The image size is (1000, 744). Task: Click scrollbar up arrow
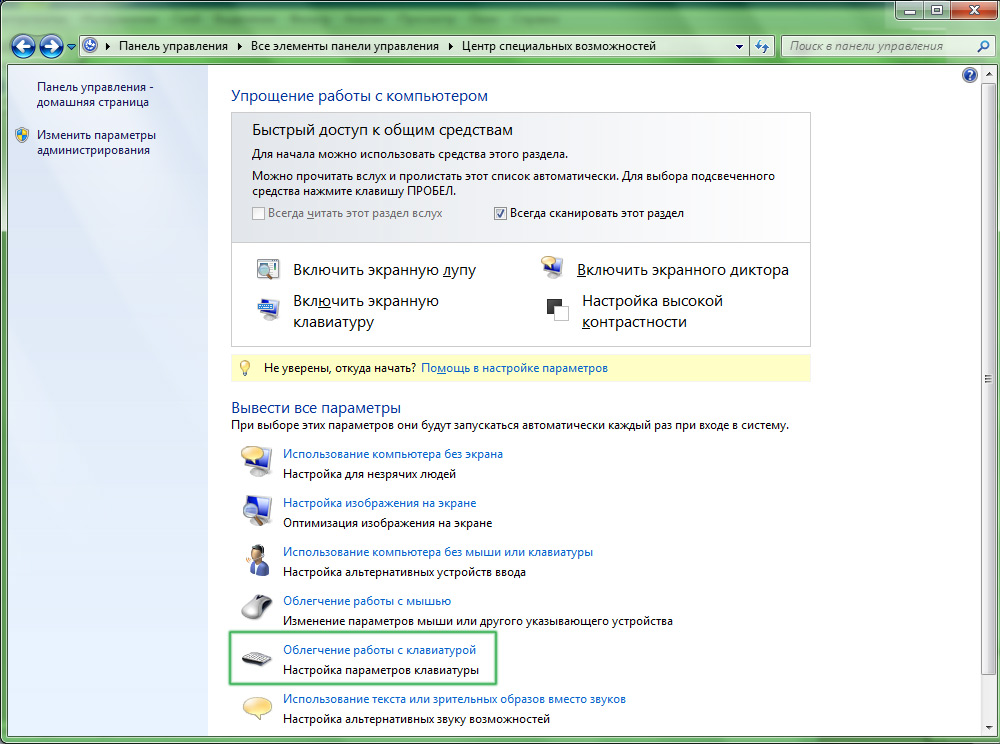point(988,74)
